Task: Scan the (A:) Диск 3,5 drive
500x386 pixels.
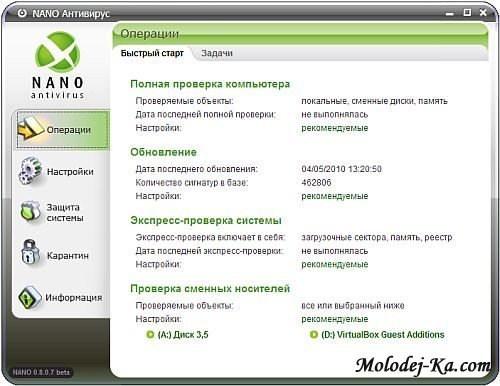Action: pyautogui.click(x=183, y=334)
